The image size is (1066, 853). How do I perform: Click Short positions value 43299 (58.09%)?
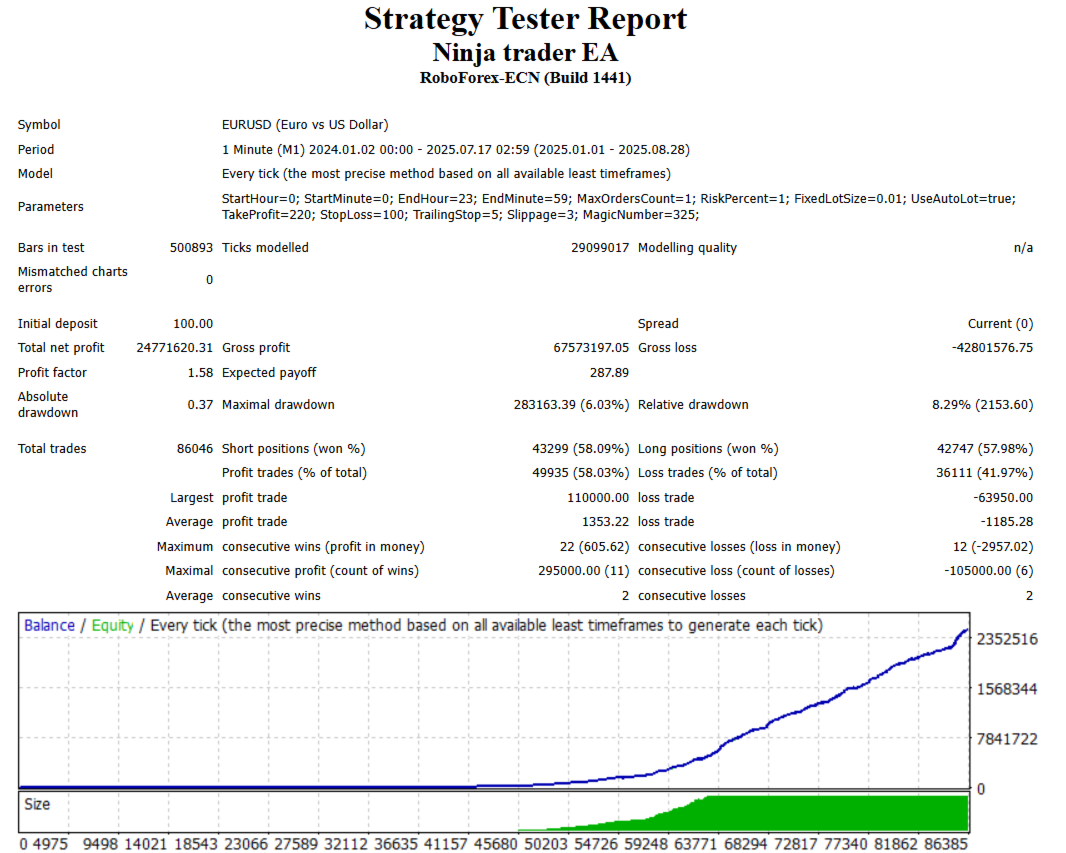581,449
